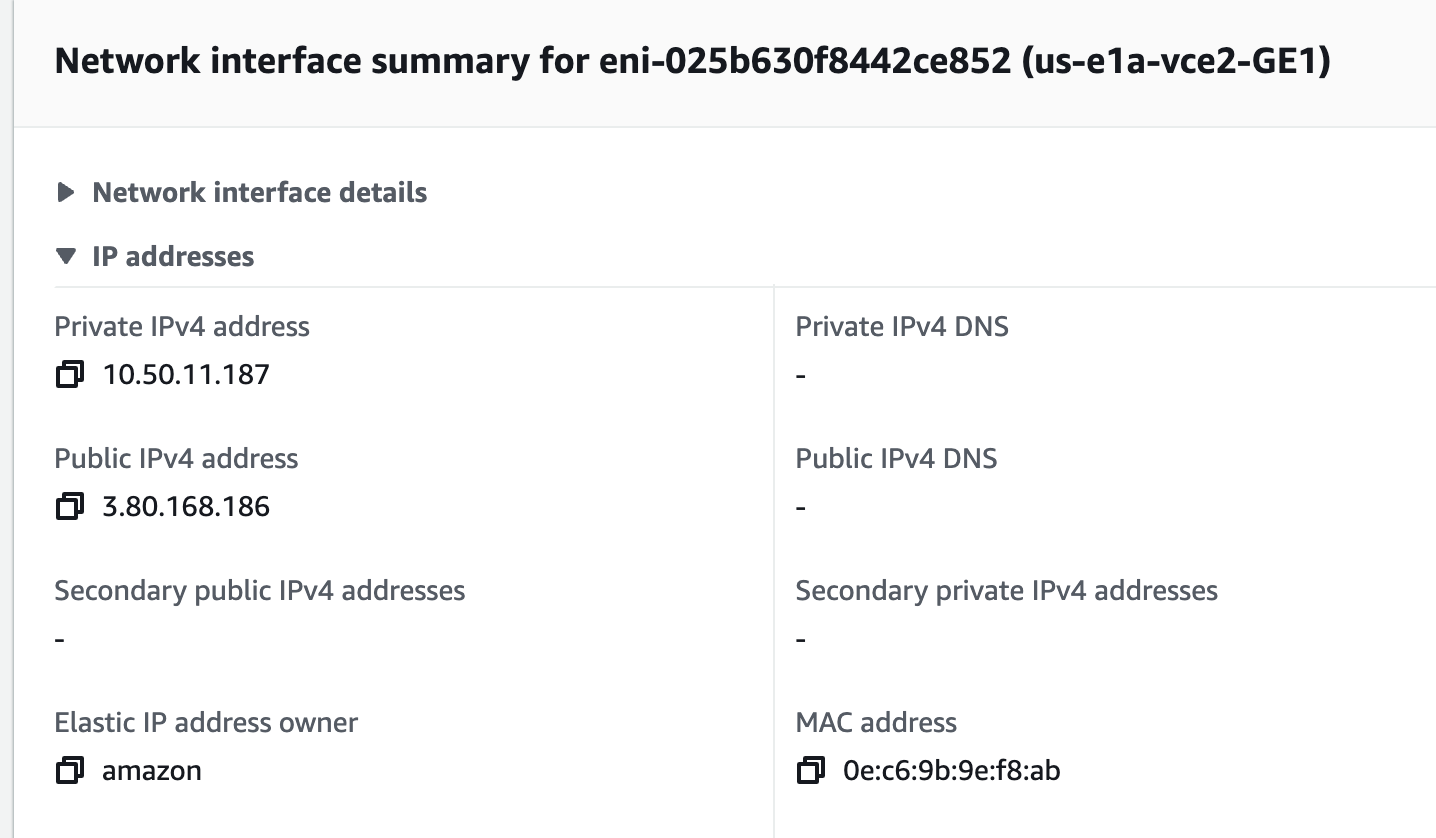Copy the public IPv4 address 3.80.168.186
The image size is (1436, 838).
pyautogui.click(x=69, y=507)
